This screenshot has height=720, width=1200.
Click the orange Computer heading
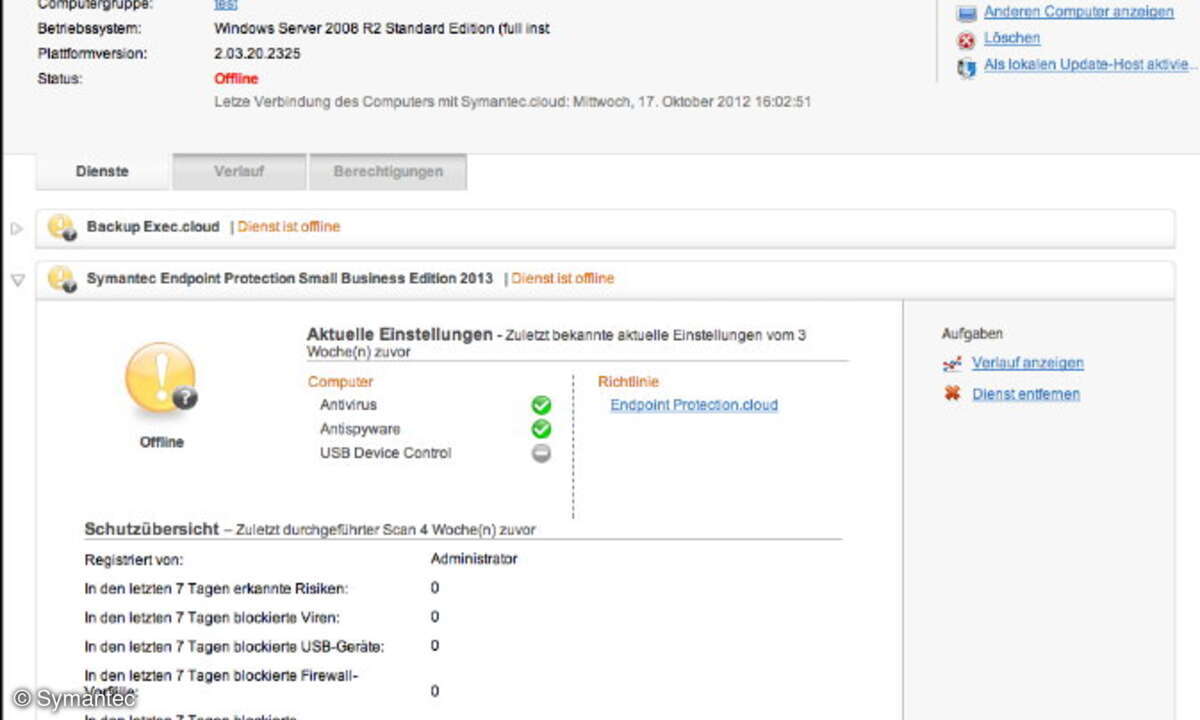340,381
